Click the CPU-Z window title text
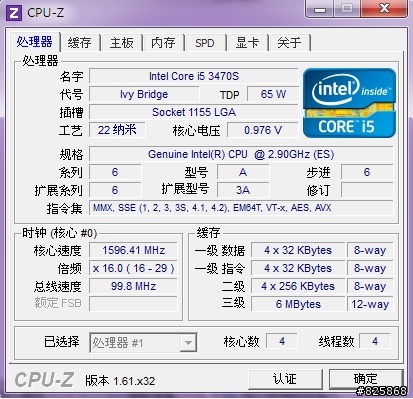This screenshot has width=413, height=399. [46, 13]
